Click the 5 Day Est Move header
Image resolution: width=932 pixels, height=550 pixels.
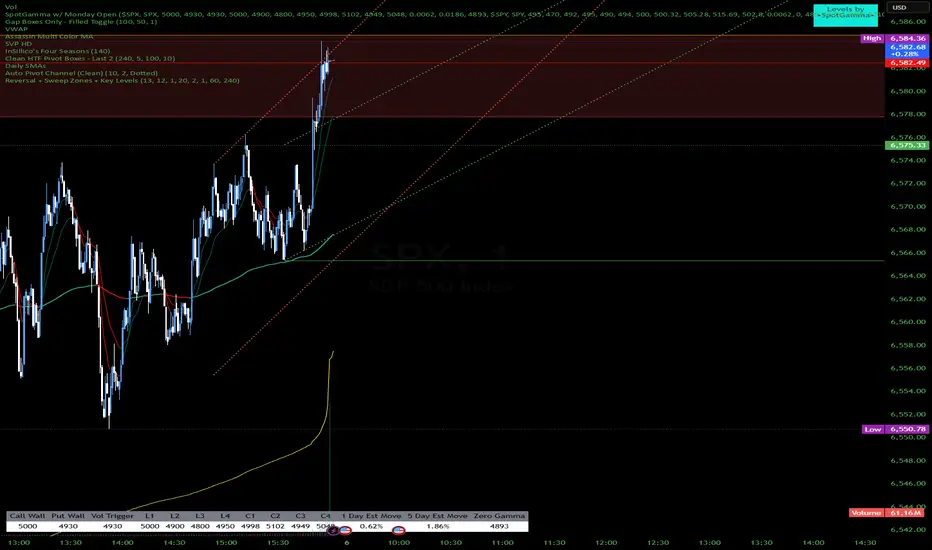click(x=437, y=516)
